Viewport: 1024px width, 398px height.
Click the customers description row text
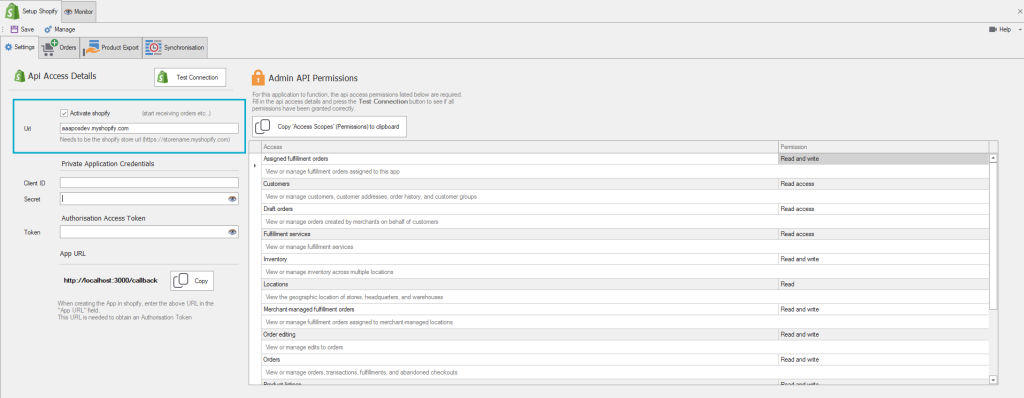pos(371,197)
